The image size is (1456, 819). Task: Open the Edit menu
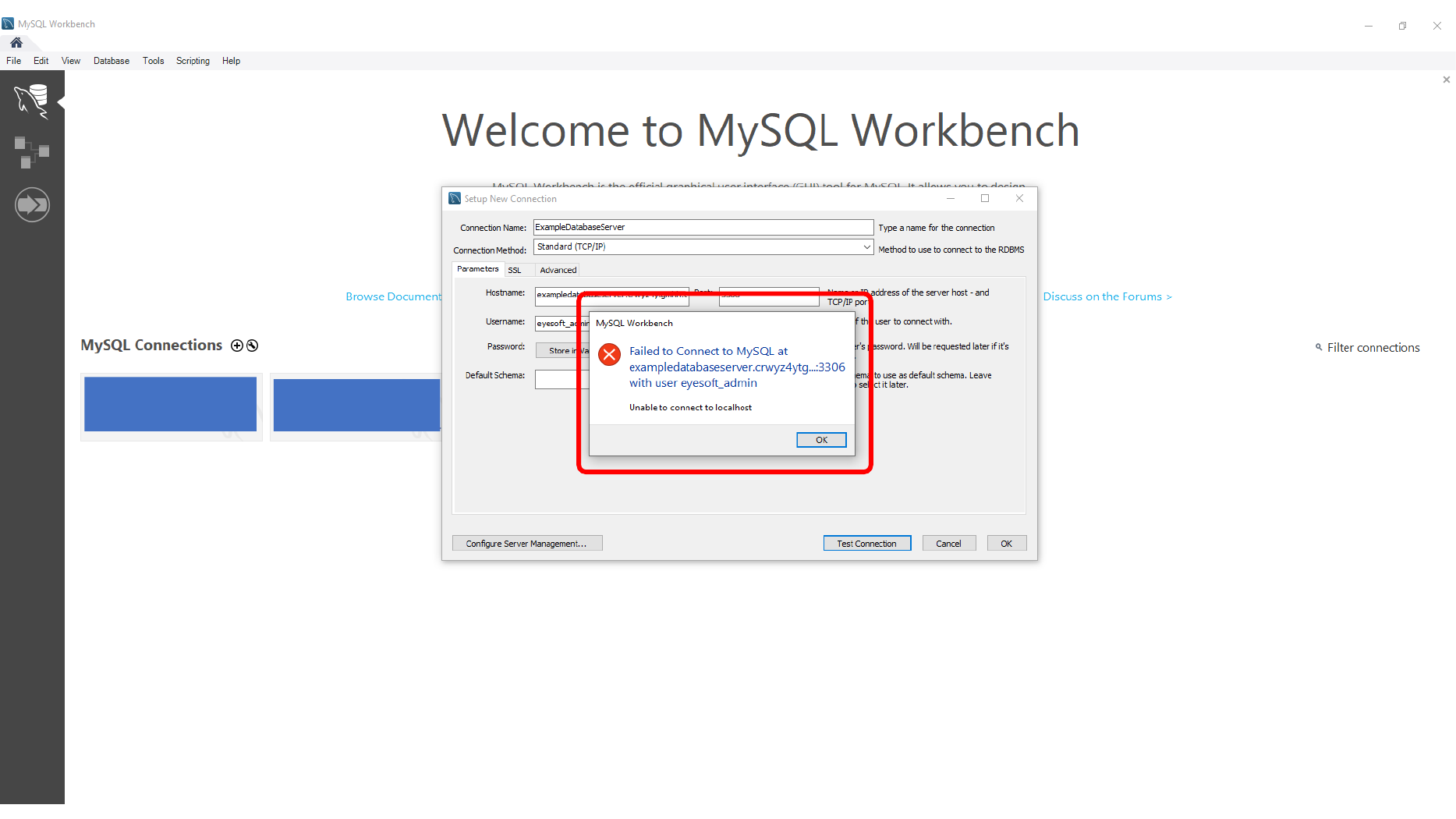pyautogui.click(x=41, y=61)
